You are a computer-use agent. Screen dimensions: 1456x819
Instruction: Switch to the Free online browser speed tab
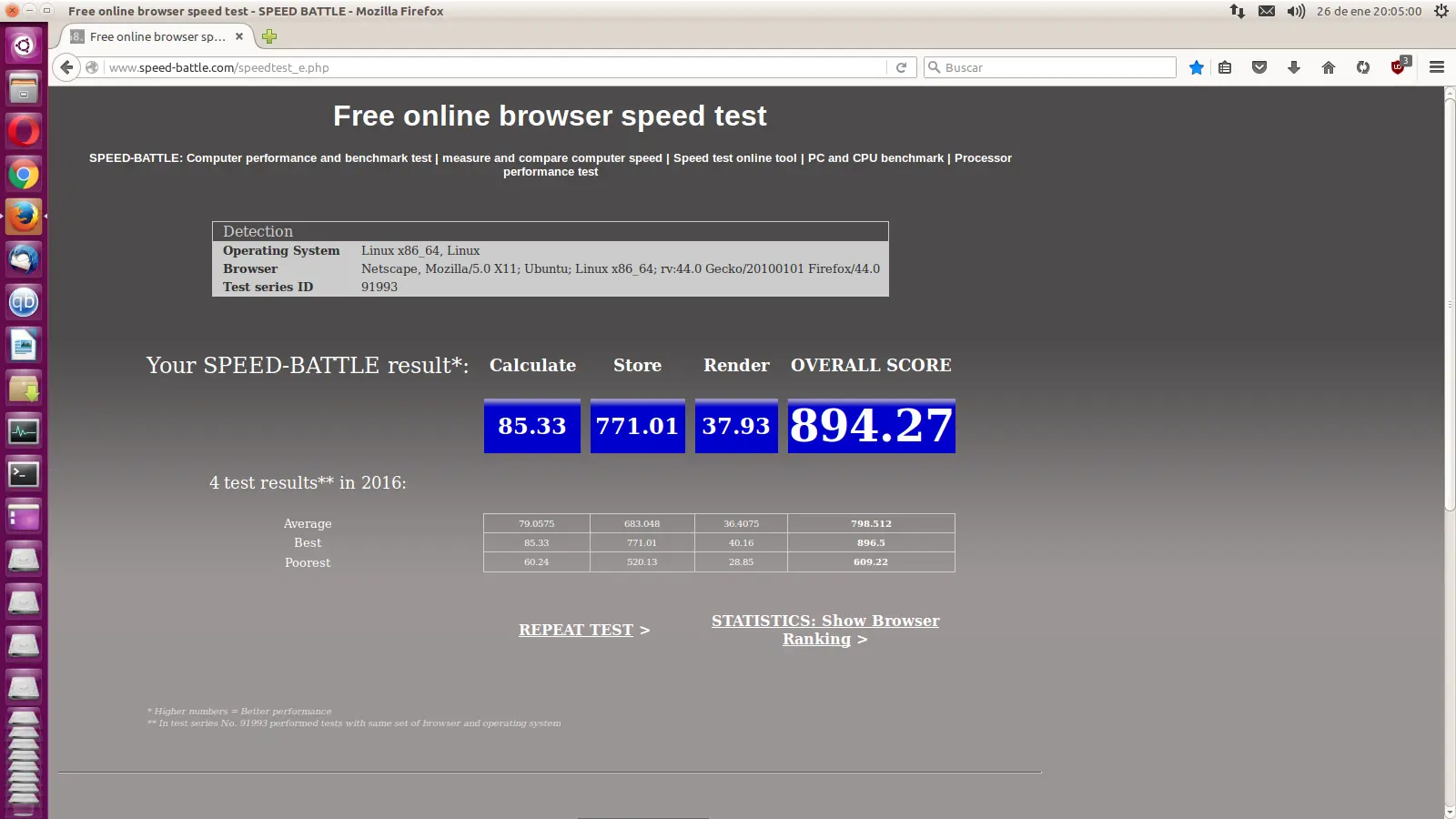pos(155,37)
